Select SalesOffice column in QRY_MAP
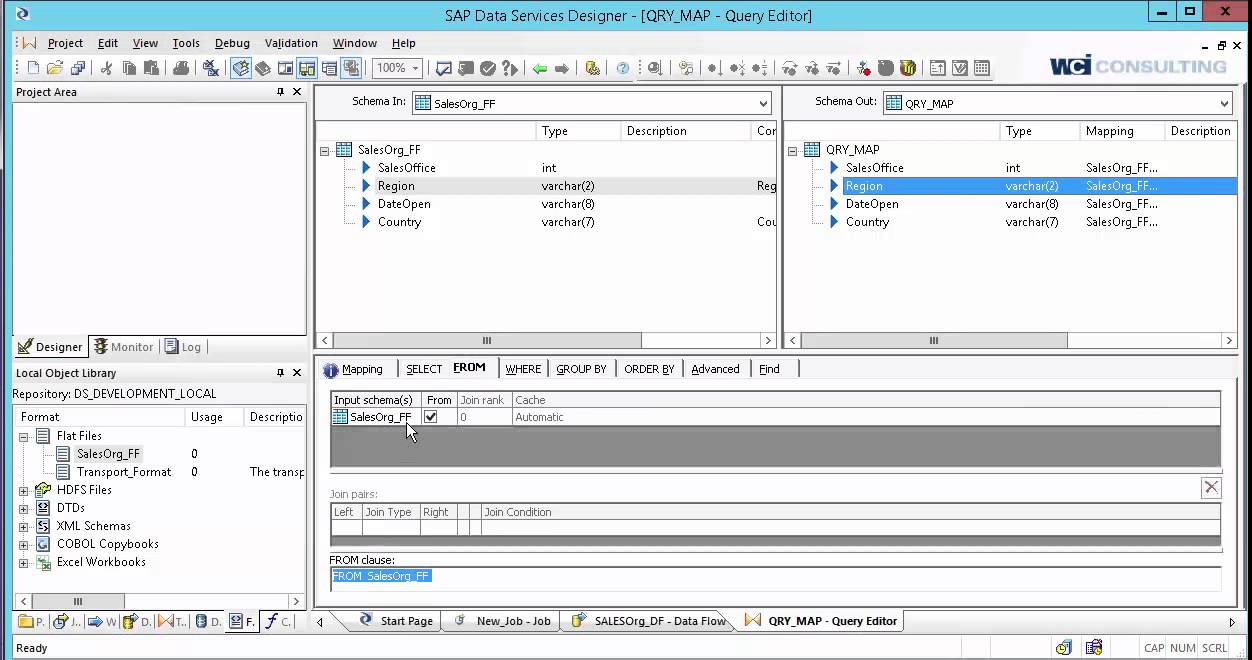 (874, 168)
